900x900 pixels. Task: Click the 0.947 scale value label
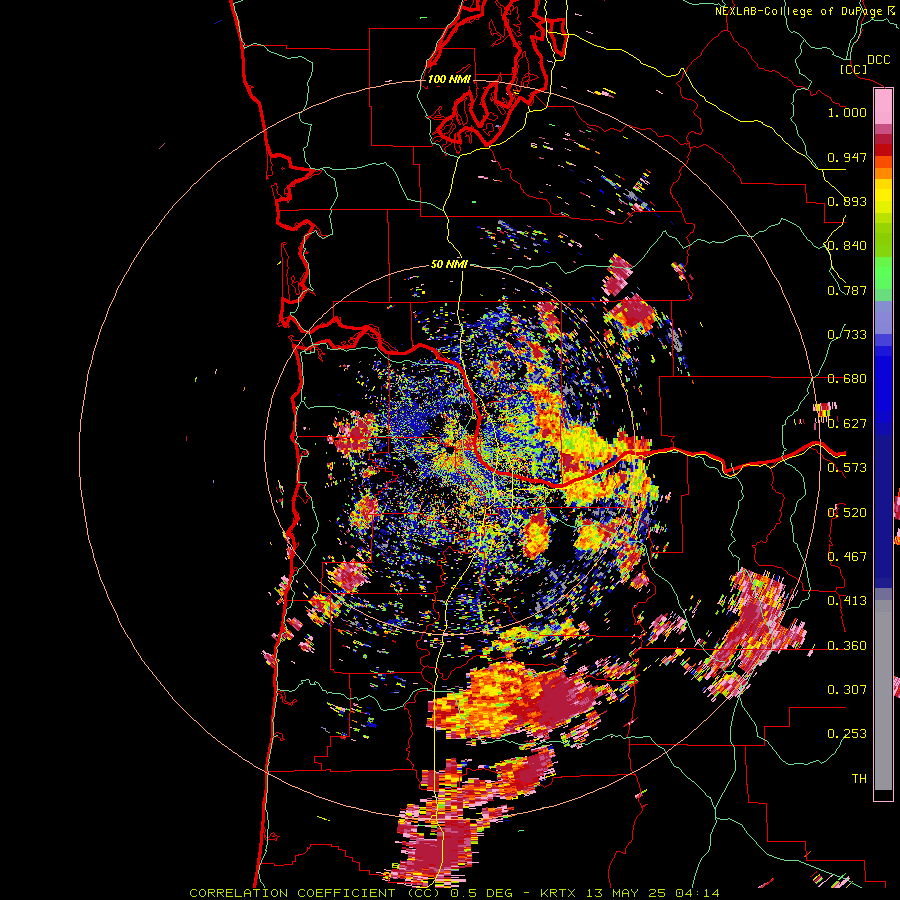point(847,157)
